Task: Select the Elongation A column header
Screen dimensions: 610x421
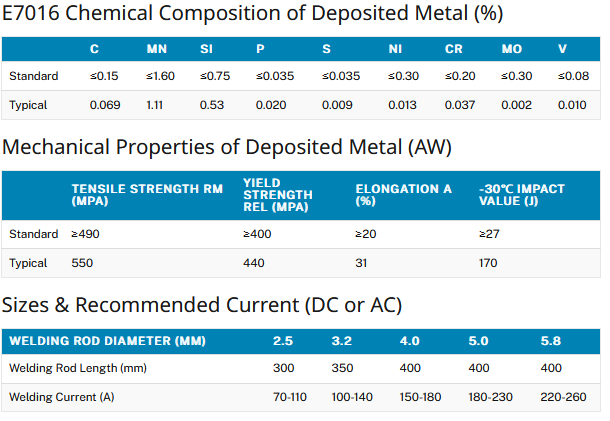Action: coord(403,195)
